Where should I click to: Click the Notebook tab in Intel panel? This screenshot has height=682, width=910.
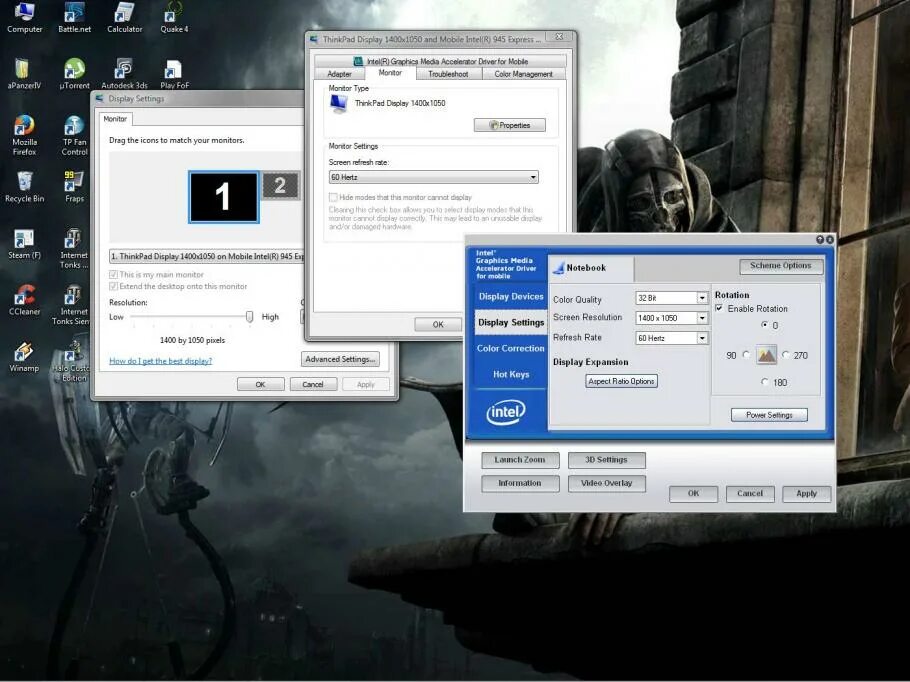[x=591, y=268]
